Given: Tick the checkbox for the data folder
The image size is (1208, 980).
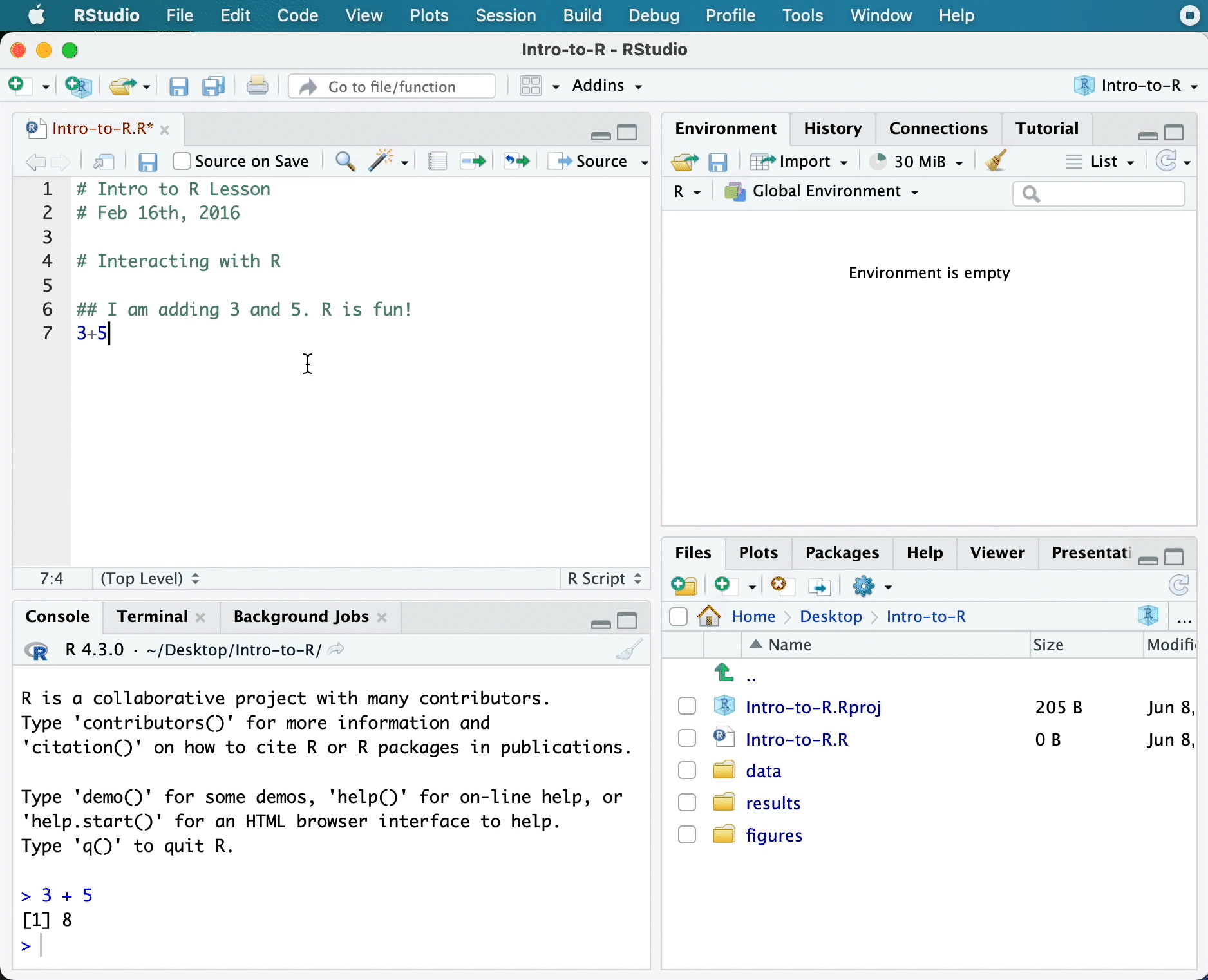Looking at the screenshot, I should [x=687, y=771].
